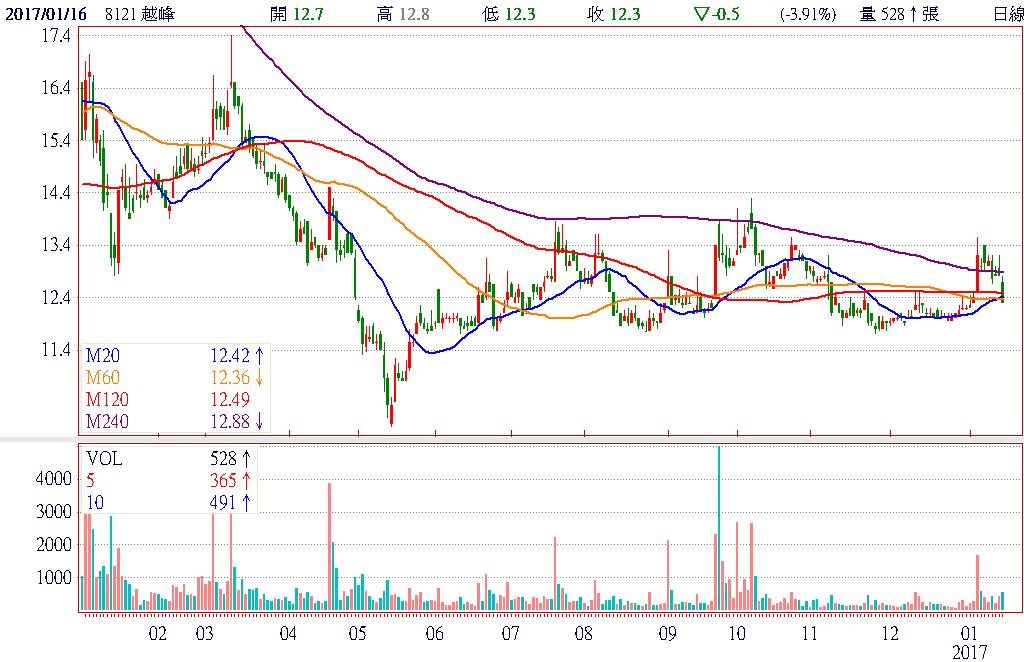This screenshot has width=1024, height=662.
Task: Click the 5-day volume average up arrow
Action: [246, 481]
